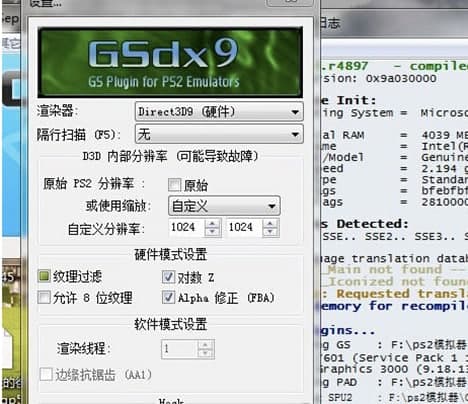Enable the 允许 8 位纹理 checkbox
This screenshot has height=404, width=468.
pyautogui.click(x=44, y=297)
